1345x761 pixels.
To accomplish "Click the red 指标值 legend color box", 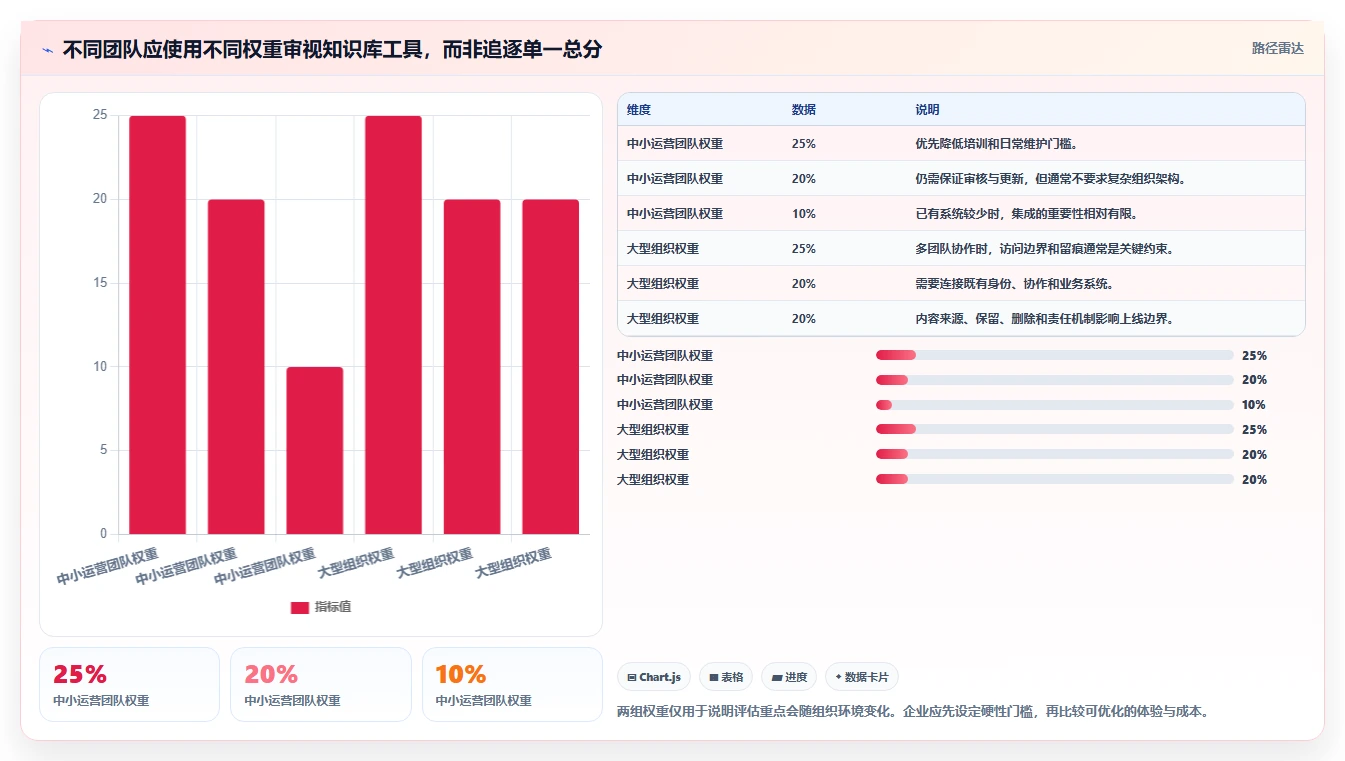I will pos(299,607).
